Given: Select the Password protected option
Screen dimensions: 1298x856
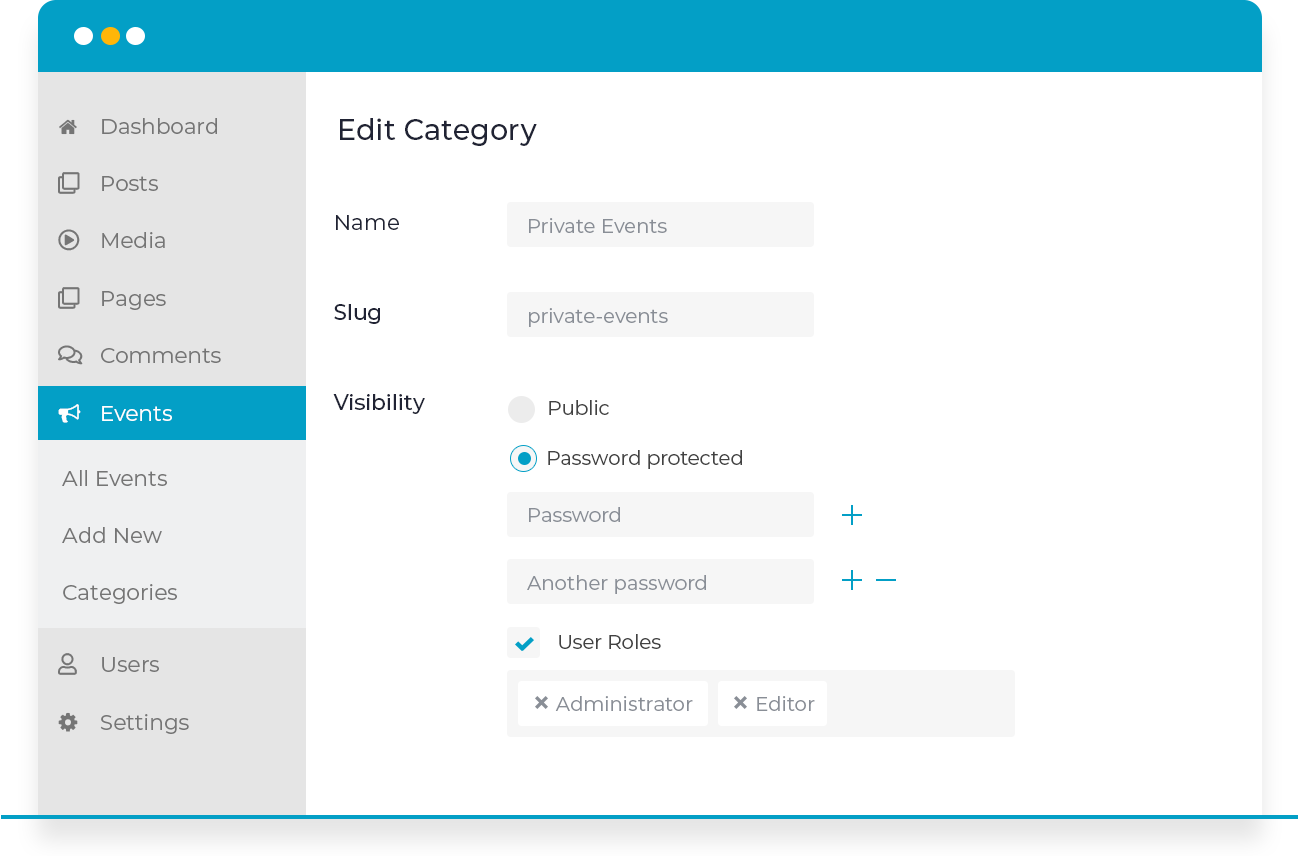Looking at the screenshot, I should [x=524, y=458].
